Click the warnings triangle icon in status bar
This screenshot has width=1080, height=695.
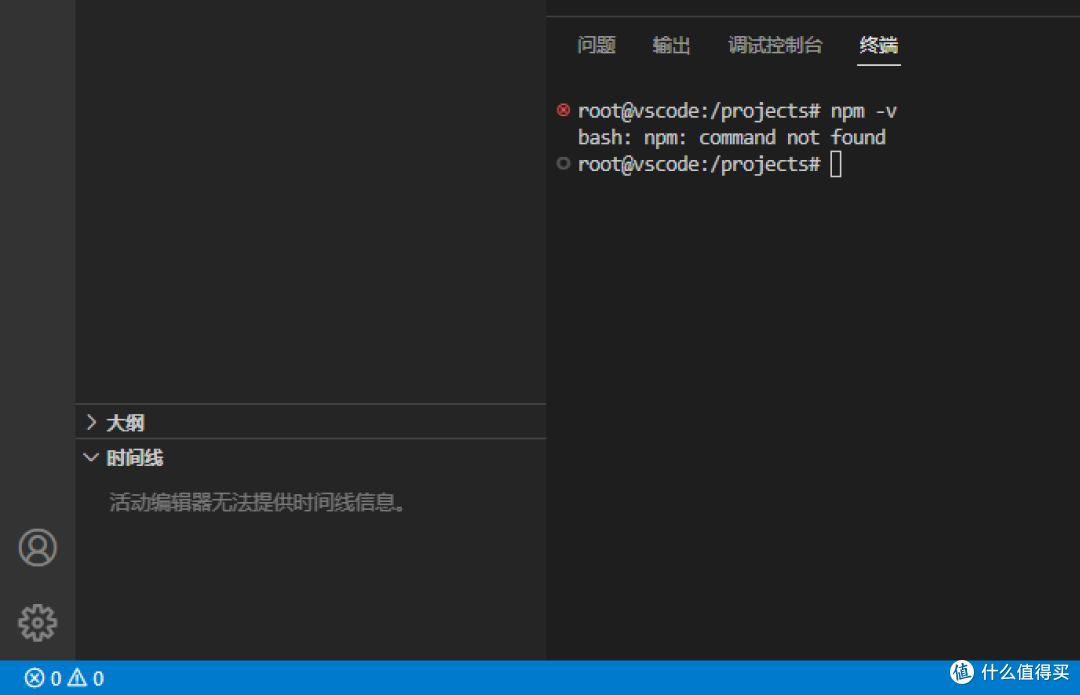tap(77, 678)
